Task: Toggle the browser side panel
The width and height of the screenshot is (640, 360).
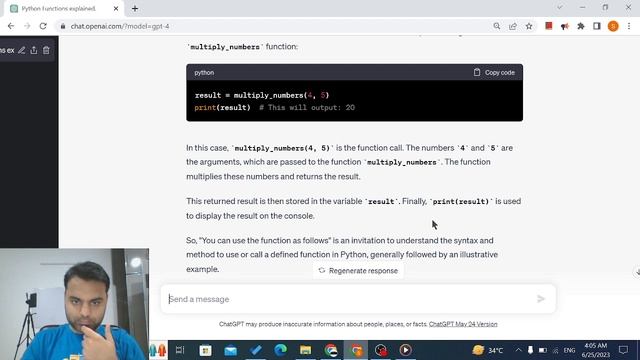Action: coord(597,26)
